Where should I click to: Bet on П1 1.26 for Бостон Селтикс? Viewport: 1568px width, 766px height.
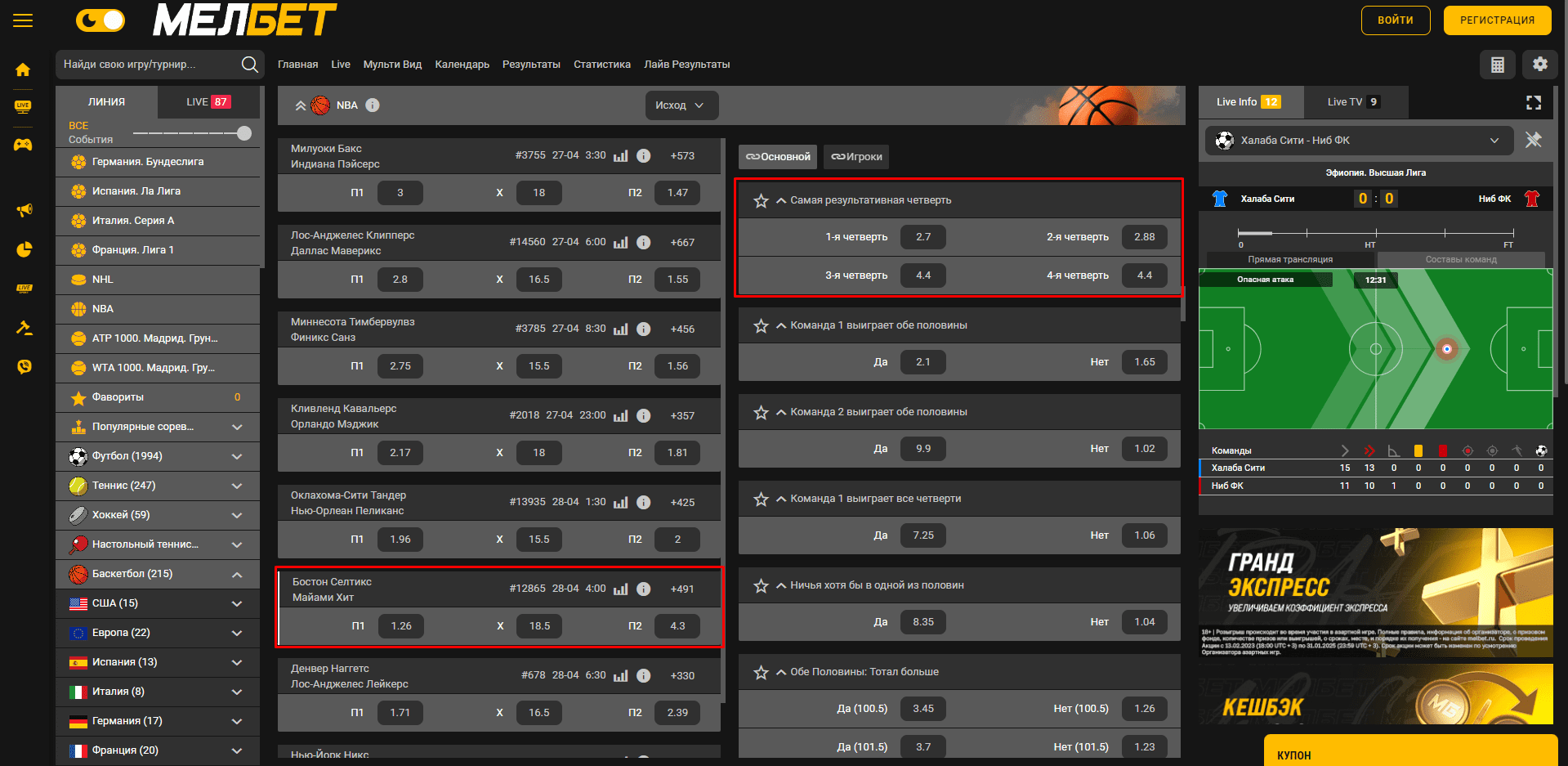pos(400,626)
